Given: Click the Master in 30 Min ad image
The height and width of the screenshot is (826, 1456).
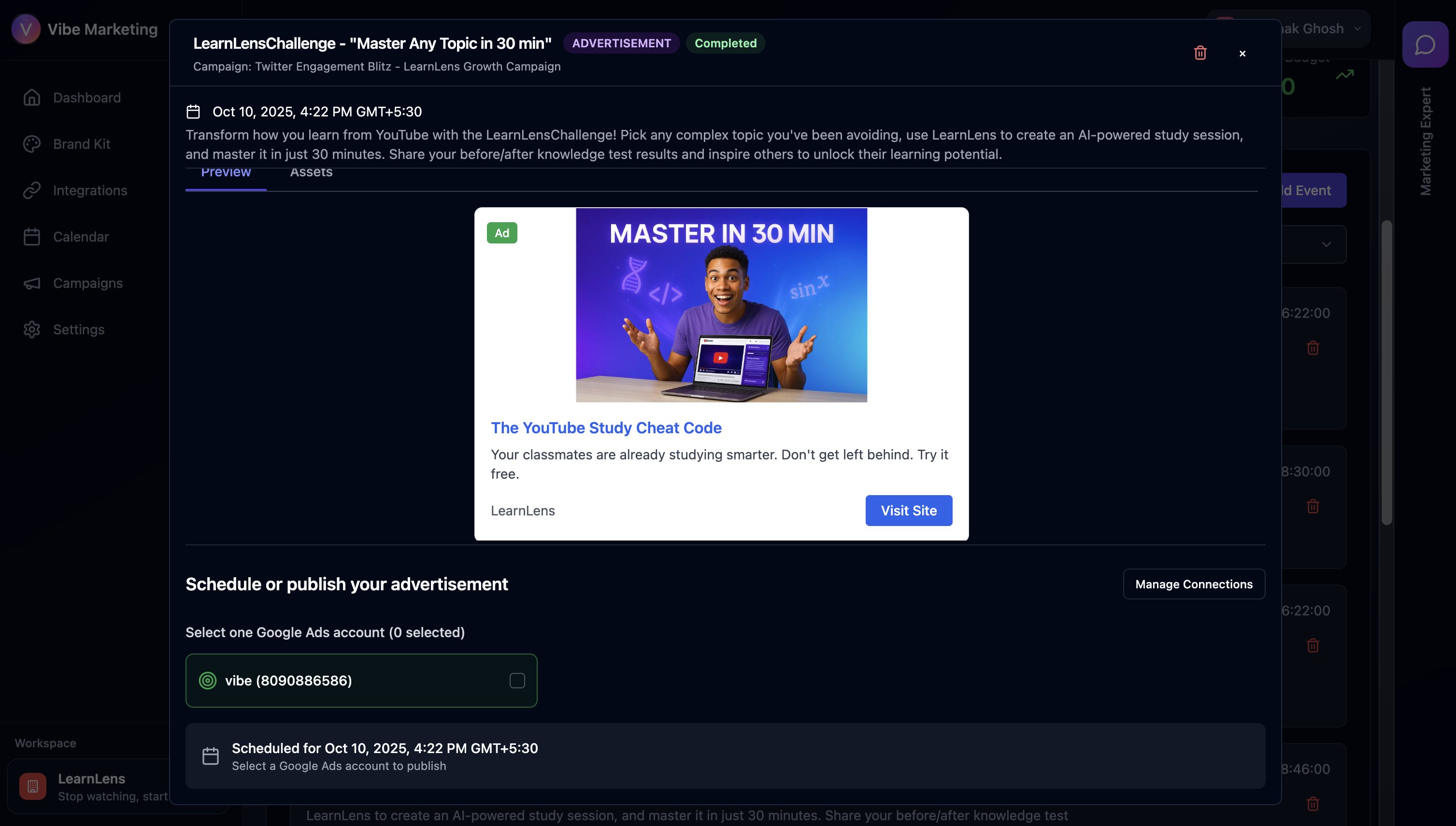Looking at the screenshot, I should click(x=721, y=305).
